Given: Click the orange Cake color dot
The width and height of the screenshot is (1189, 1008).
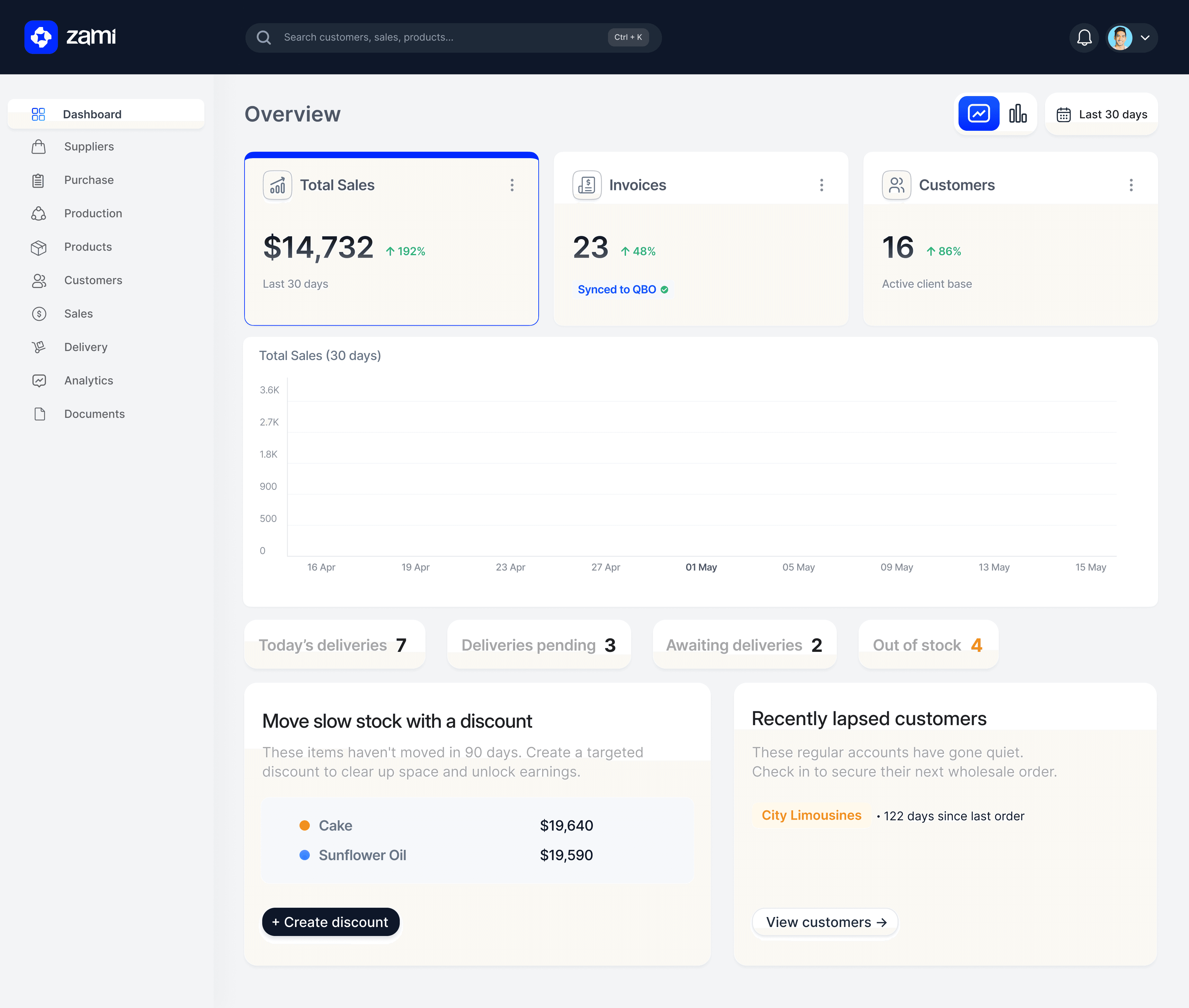Looking at the screenshot, I should click(x=305, y=826).
